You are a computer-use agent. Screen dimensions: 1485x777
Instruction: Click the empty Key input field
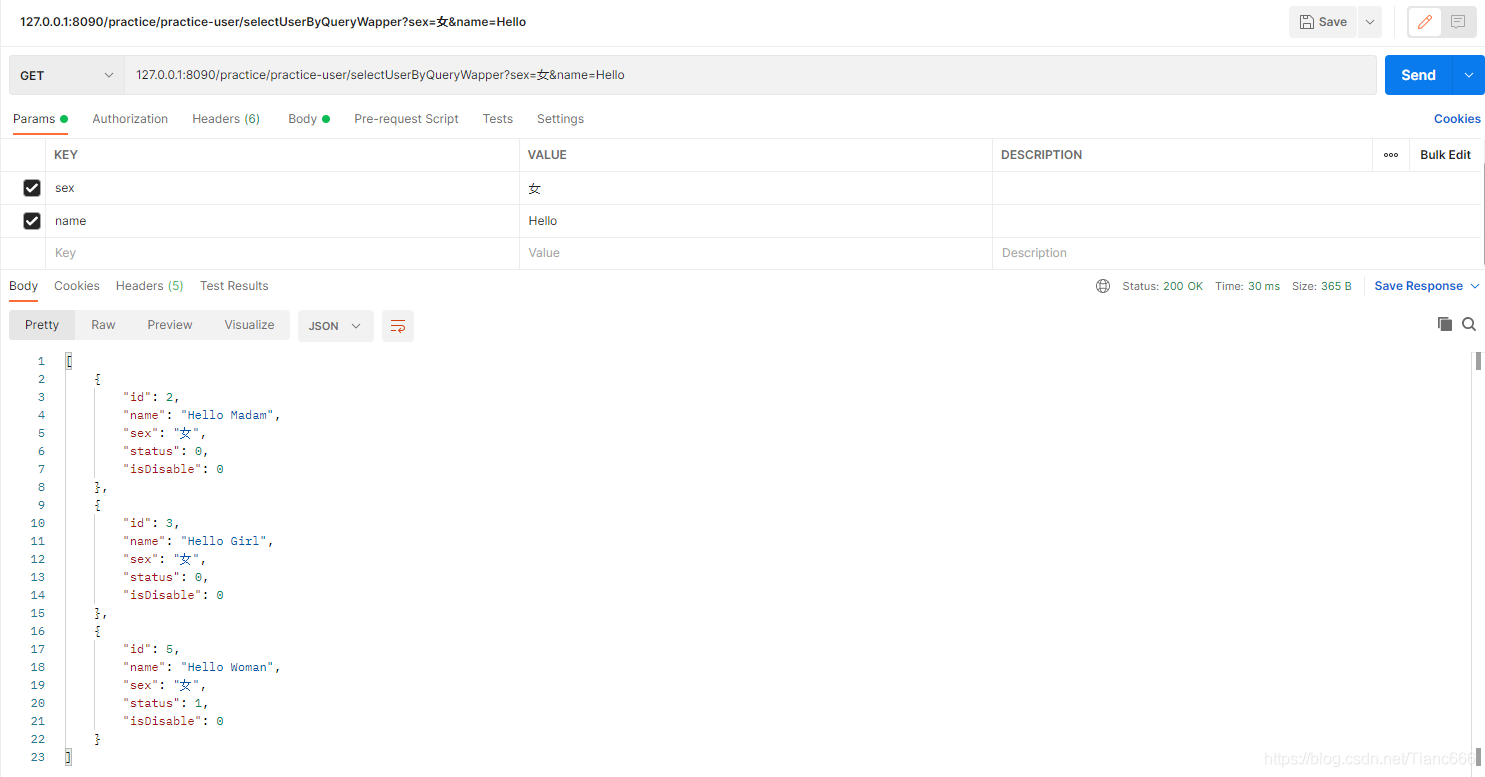coord(282,253)
